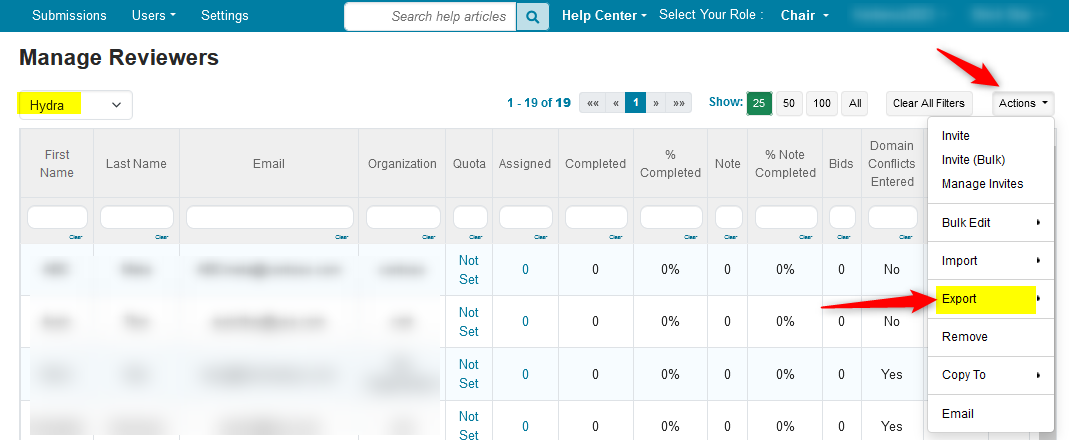Go to previous page arrow
The image size is (1069, 440).
(x=615, y=103)
